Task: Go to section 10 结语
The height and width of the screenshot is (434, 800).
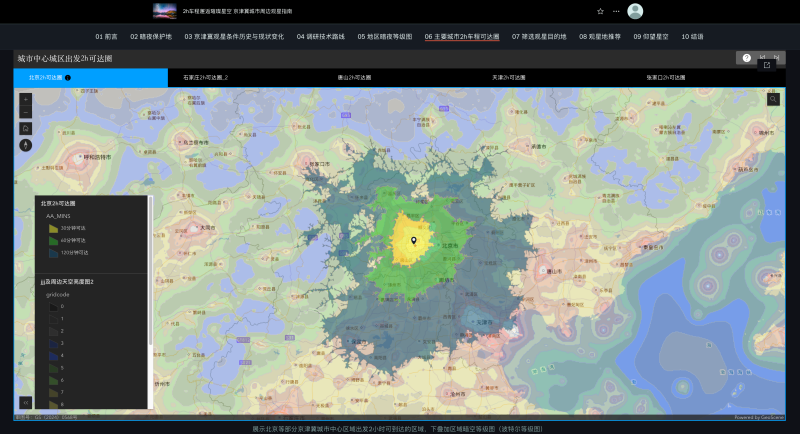Action: (692, 37)
